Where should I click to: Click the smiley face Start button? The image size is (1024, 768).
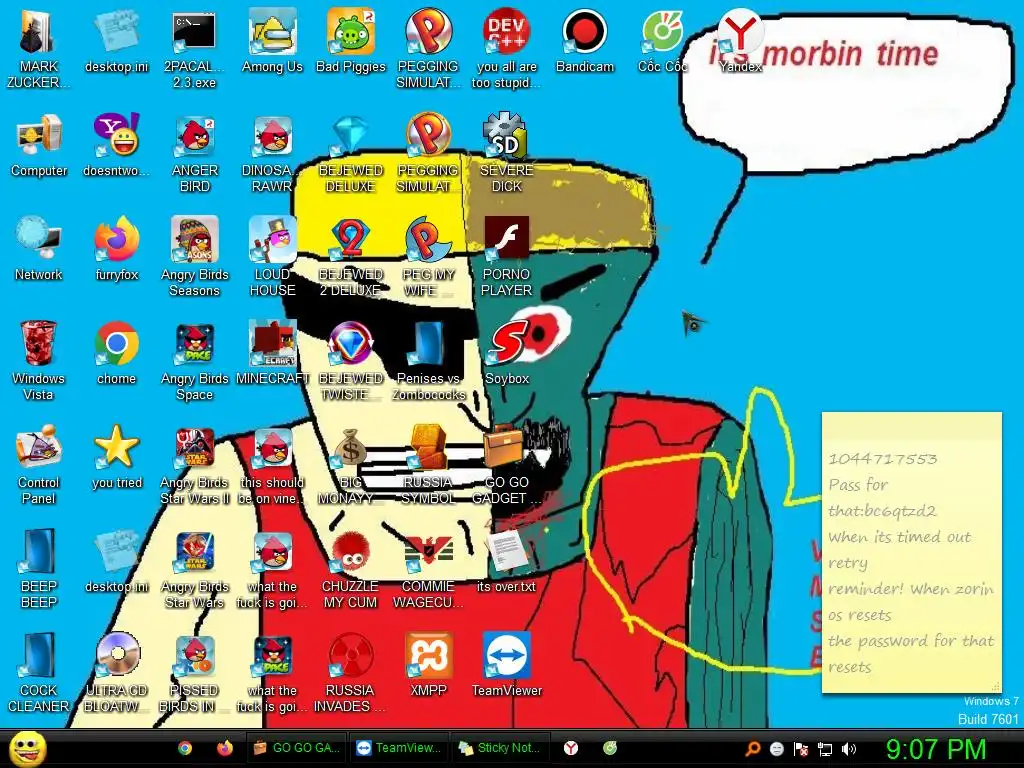[x=27, y=748]
